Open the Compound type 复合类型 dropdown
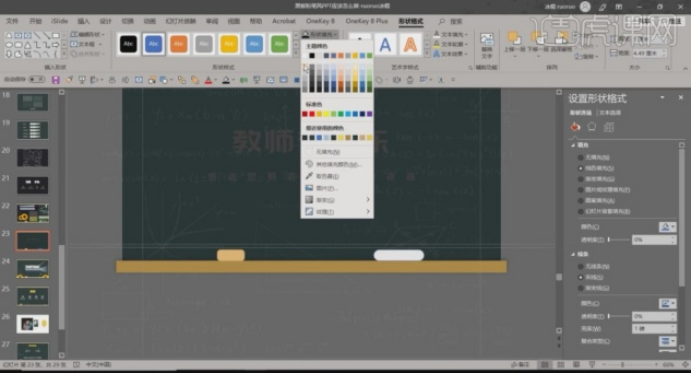 coord(667,341)
